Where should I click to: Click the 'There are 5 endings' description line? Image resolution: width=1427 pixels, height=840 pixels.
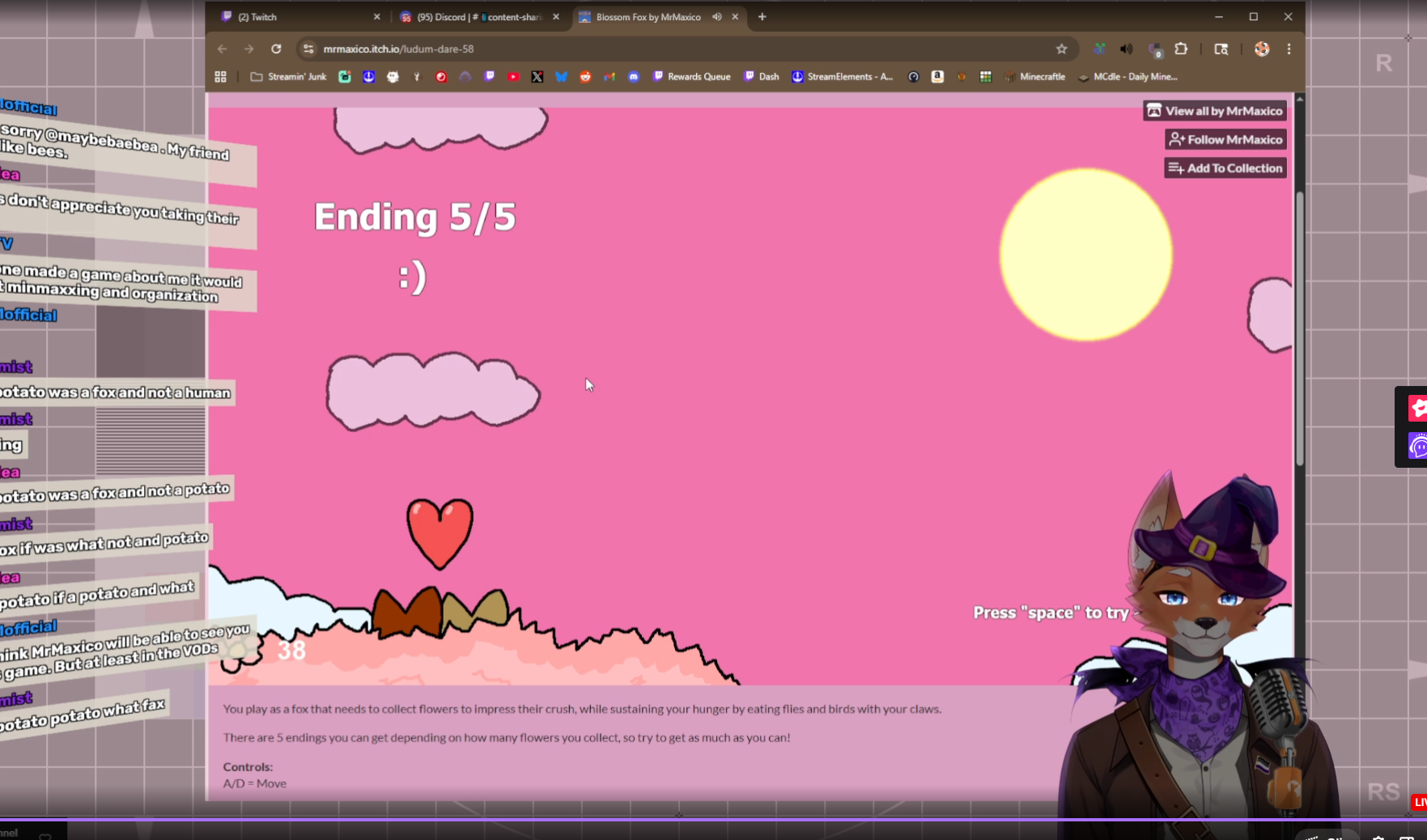(x=507, y=737)
